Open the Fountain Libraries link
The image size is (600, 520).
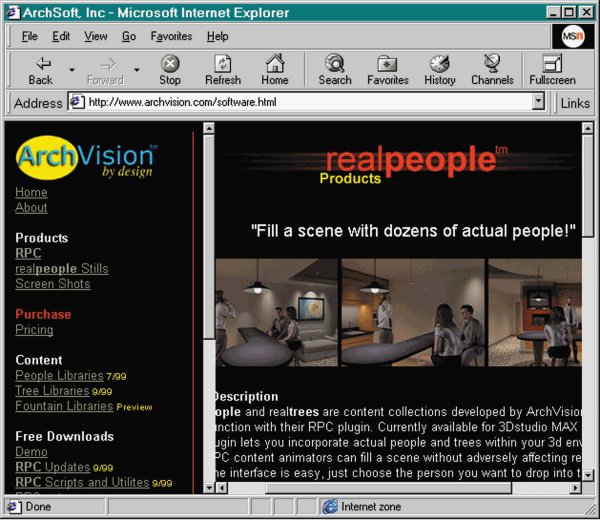(64, 406)
